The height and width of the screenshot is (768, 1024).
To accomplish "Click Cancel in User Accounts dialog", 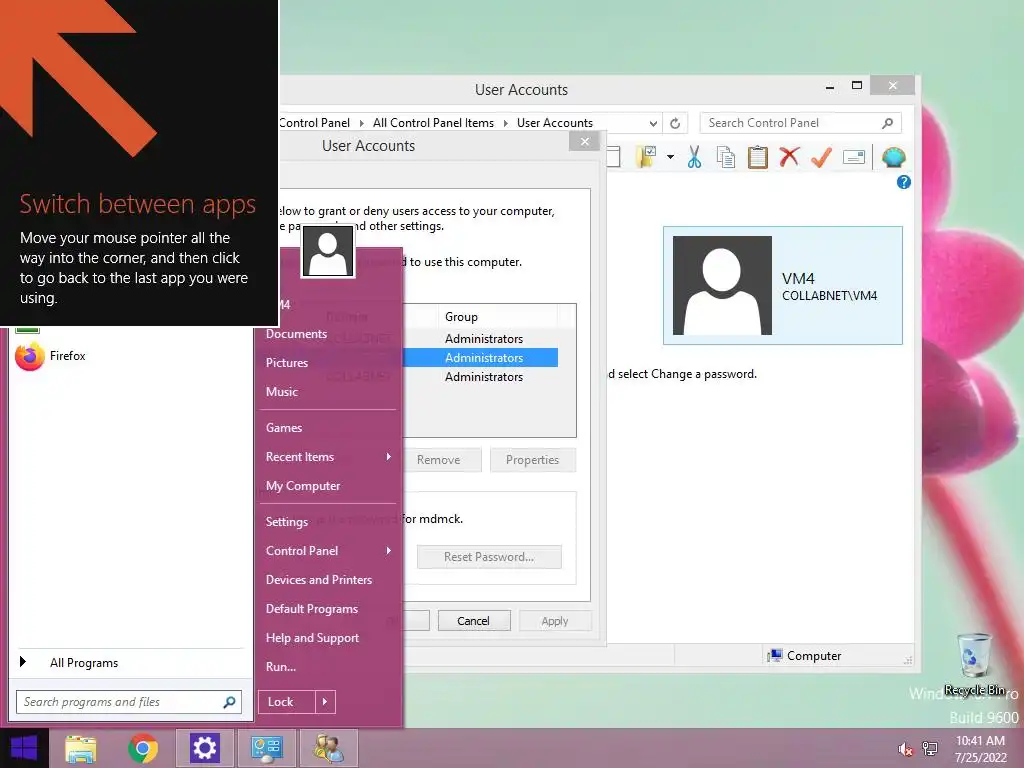I will click(x=473, y=621).
